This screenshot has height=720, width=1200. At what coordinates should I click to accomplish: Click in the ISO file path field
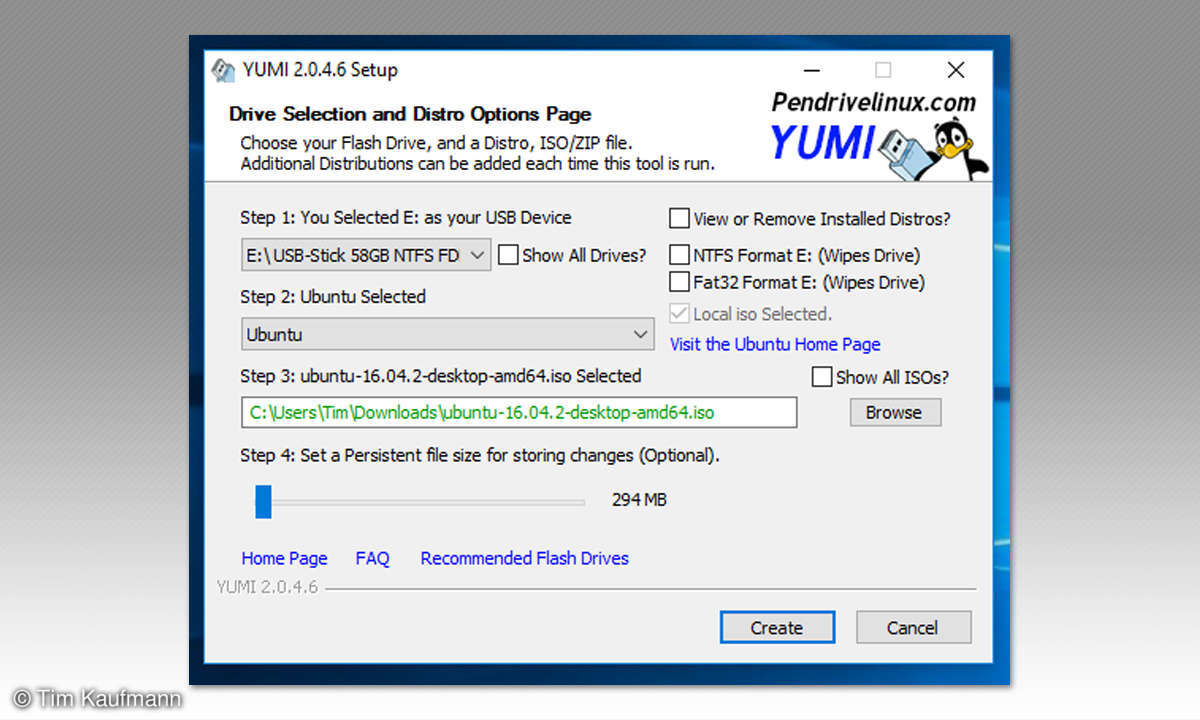pos(519,412)
